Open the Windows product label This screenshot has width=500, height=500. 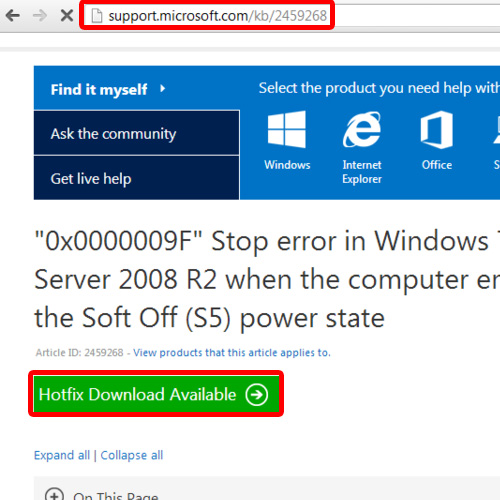(287, 165)
